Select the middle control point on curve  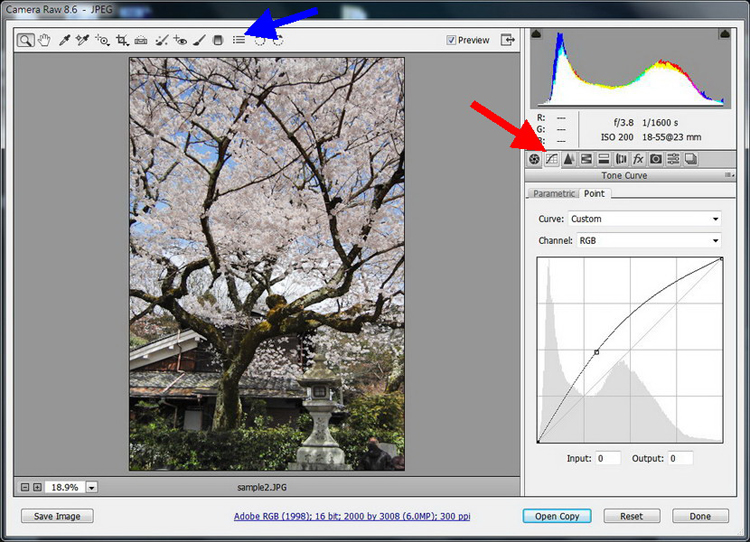[x=596, y=352]
